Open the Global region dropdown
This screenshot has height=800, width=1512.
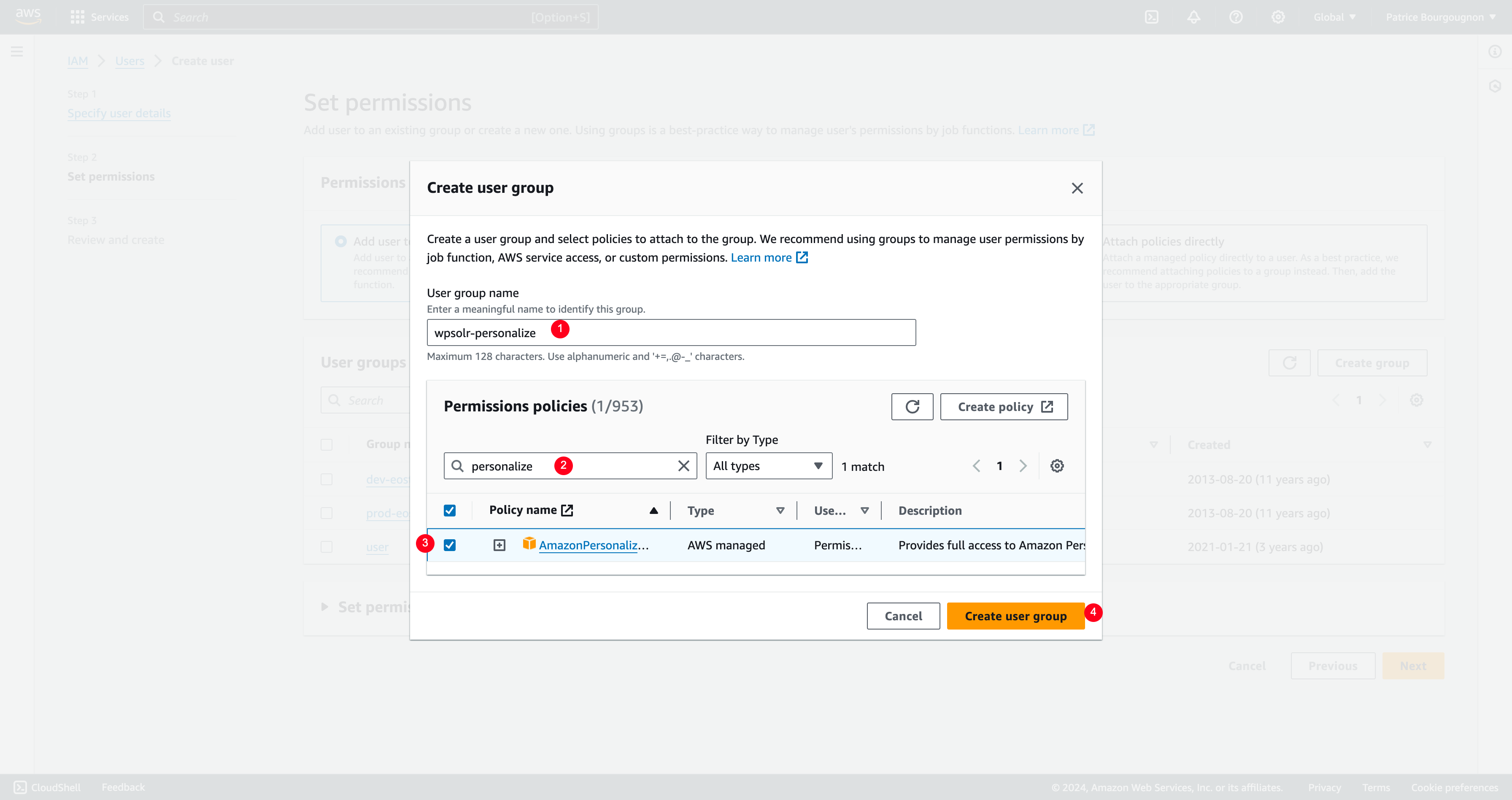pos(1335,17)
